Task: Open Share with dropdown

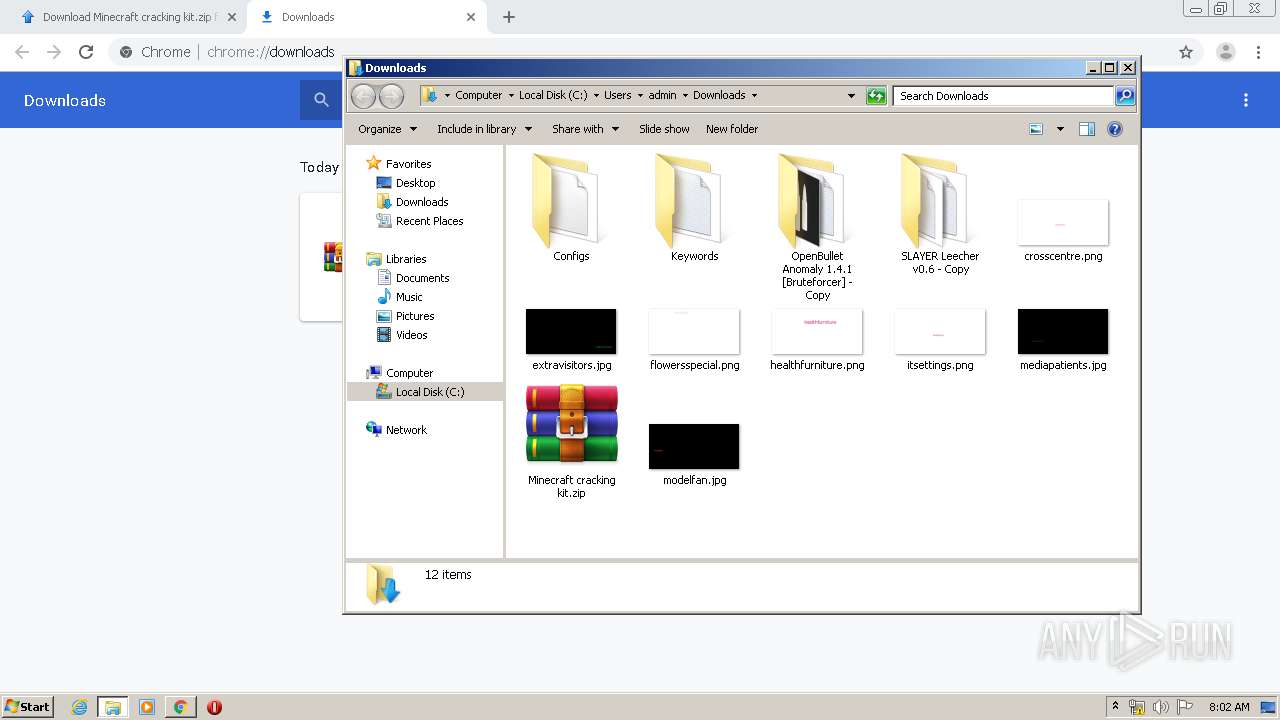Action: coord(585,129)
